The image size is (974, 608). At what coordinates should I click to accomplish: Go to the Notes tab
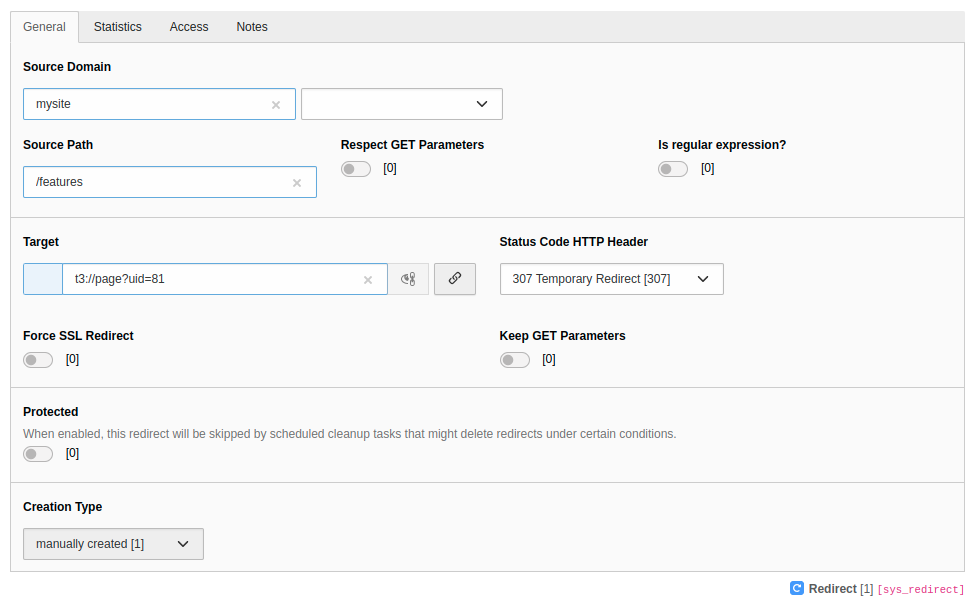252,27
